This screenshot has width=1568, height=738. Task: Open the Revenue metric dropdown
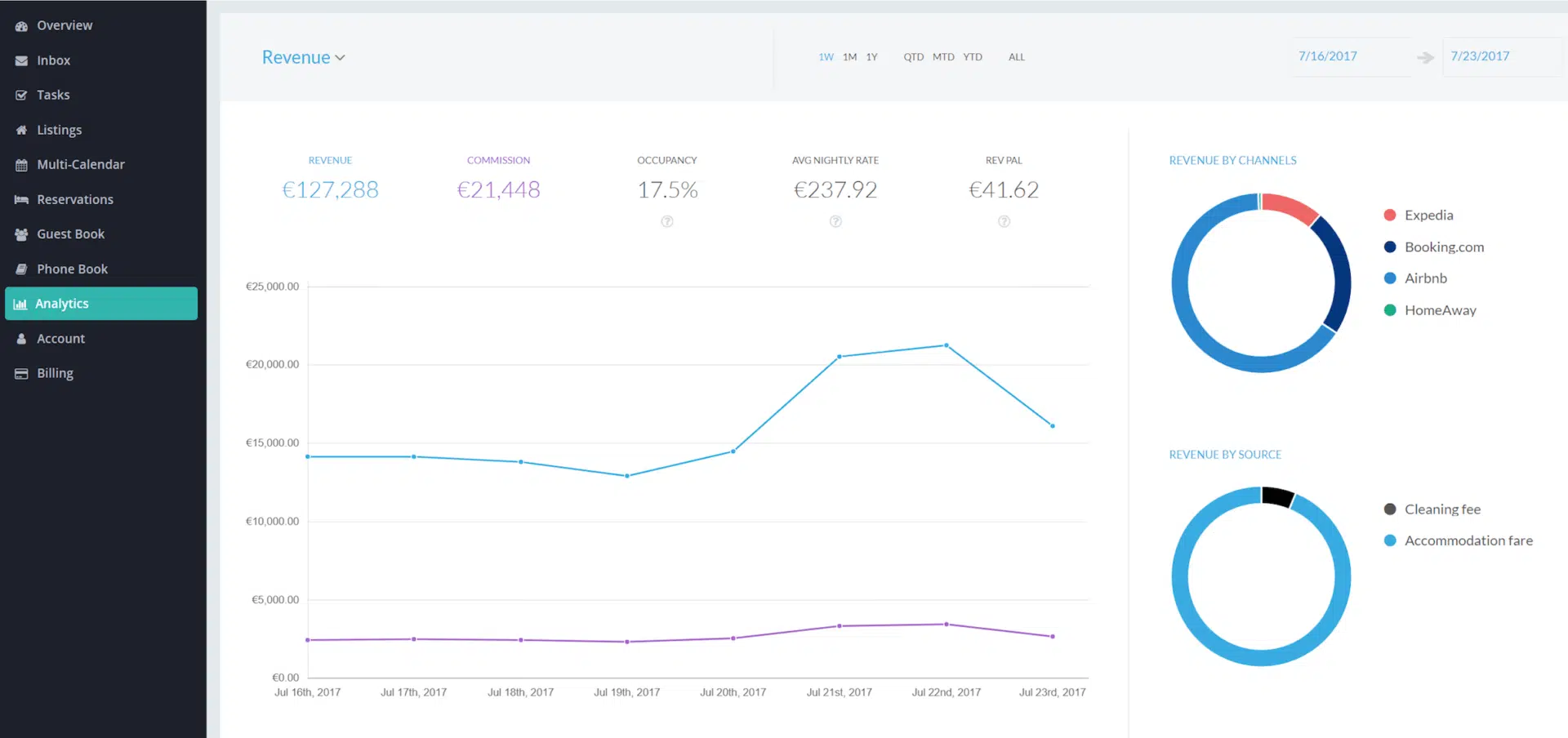click(303, 57)
